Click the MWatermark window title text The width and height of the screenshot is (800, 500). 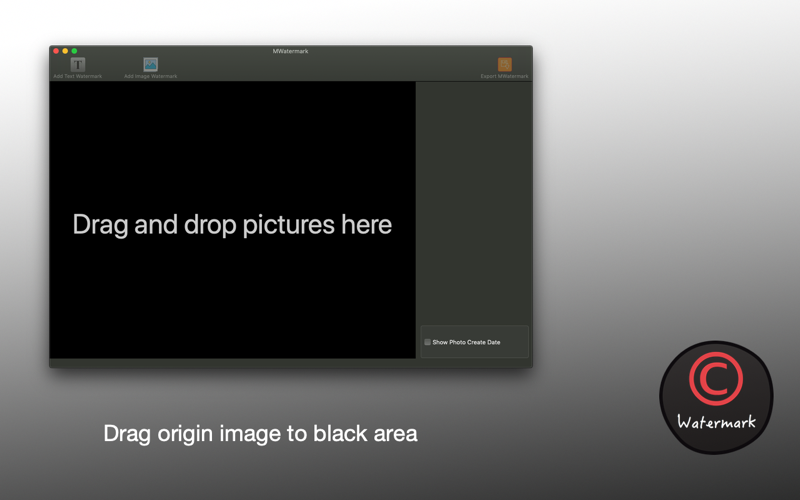tap(290, 51)
